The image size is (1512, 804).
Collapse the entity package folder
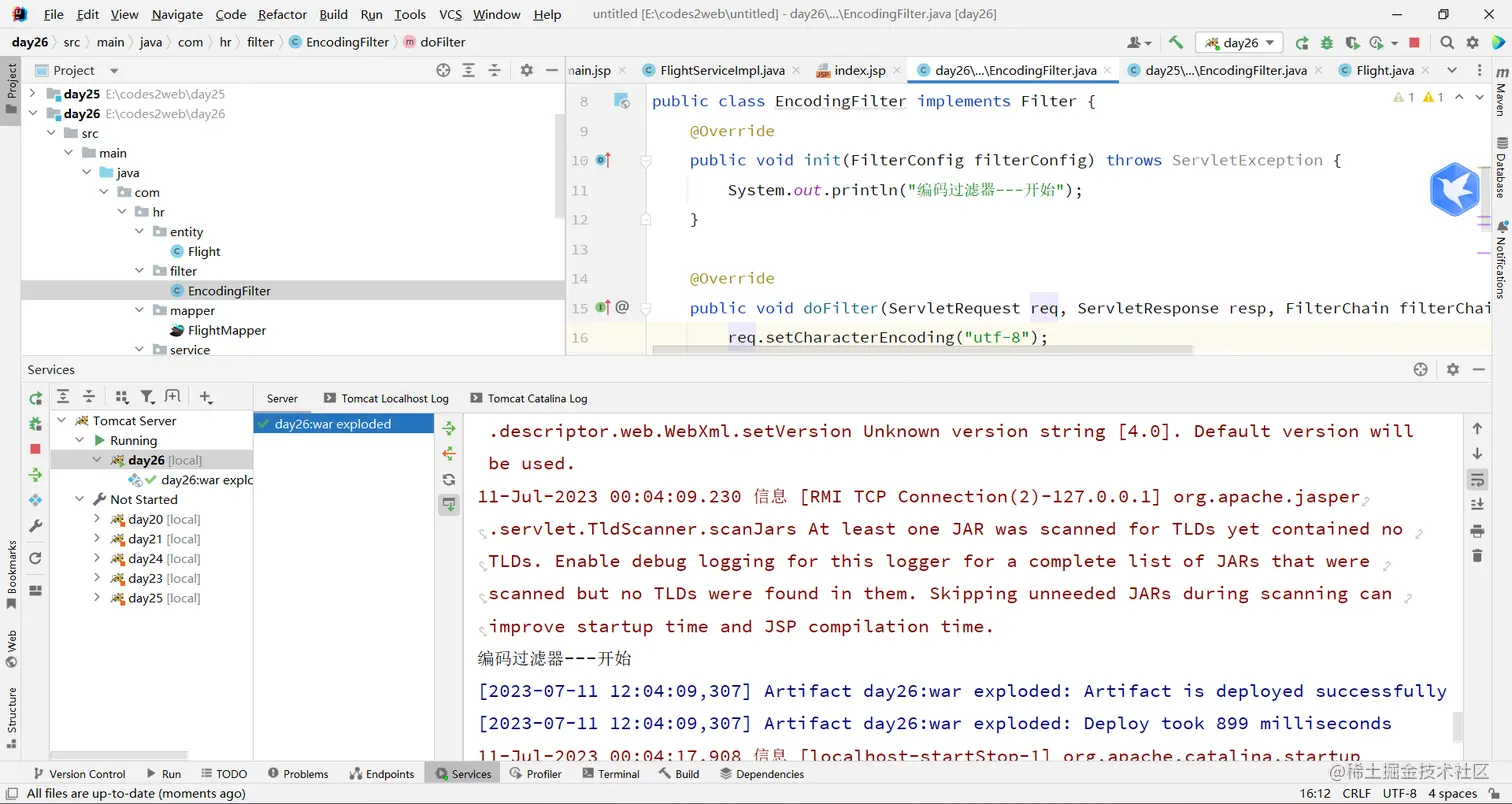[139, 232]
